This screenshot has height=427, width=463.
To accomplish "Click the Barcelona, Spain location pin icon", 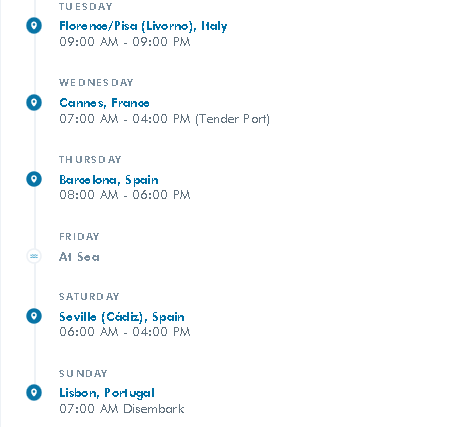I will (x=34, y=179).
